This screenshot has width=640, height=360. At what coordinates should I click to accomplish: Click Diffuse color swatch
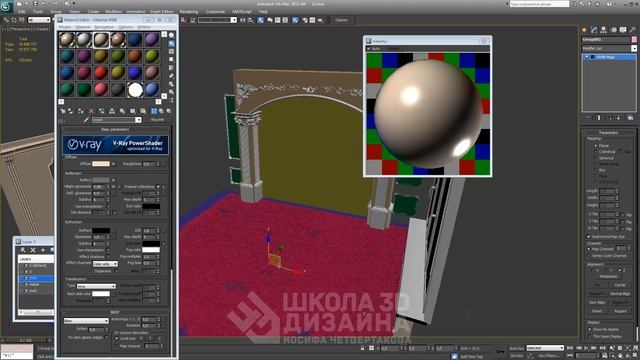(x=101, y=164)
